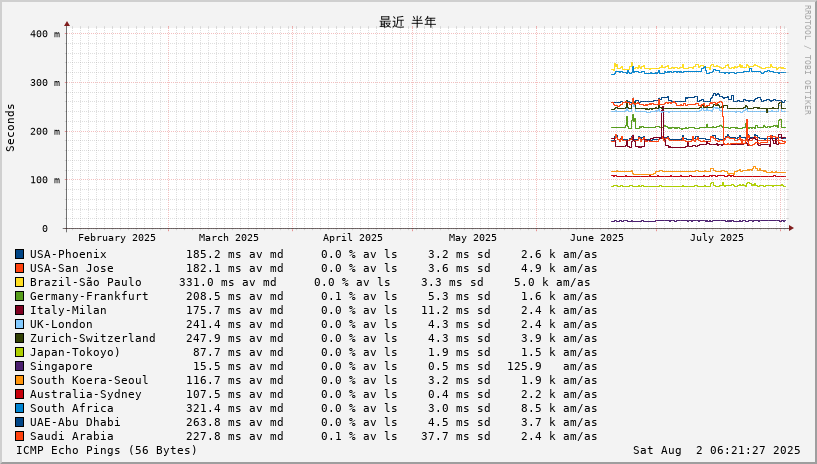
Task: Click the South Koera-Seoul orange swatch
Action: click(x=19, y=381)
